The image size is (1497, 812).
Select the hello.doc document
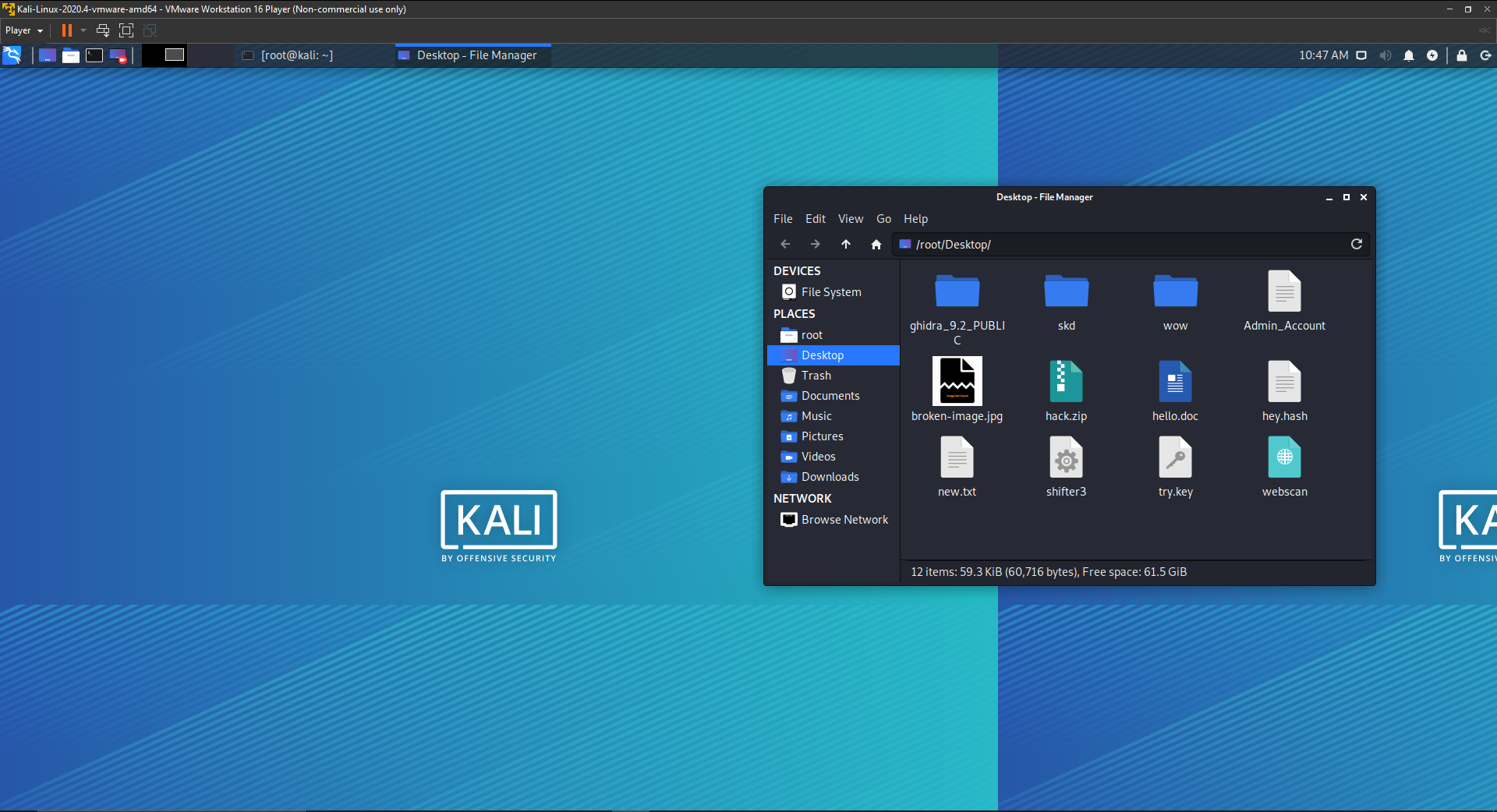(x=1175, y=382)
